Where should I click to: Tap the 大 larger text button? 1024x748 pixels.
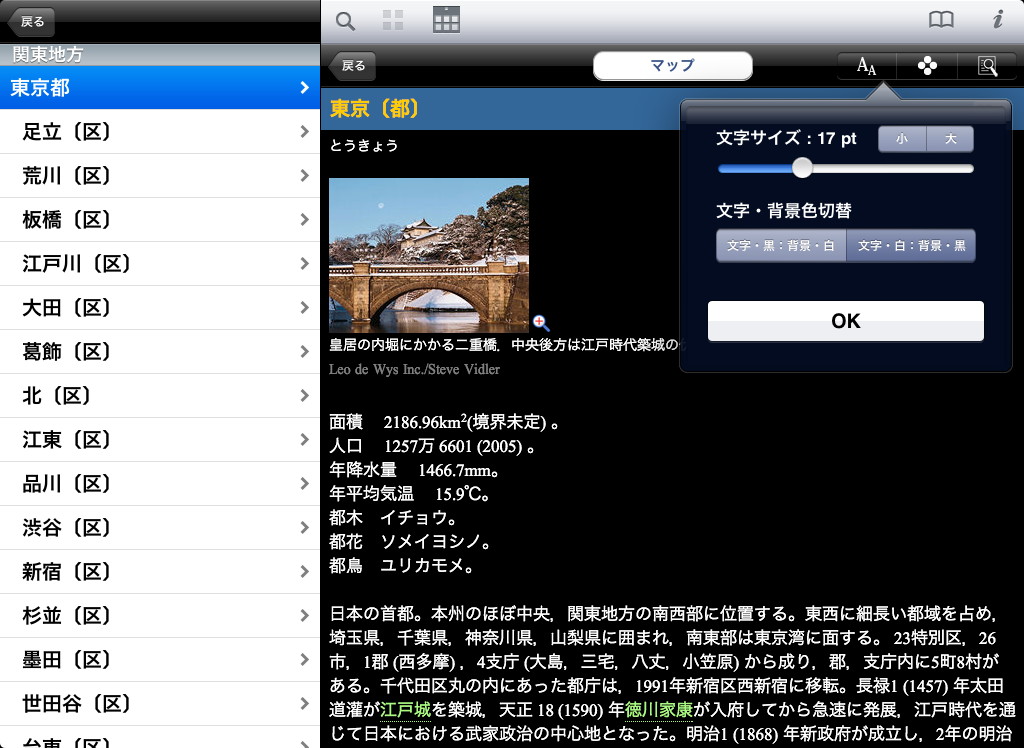951,139
